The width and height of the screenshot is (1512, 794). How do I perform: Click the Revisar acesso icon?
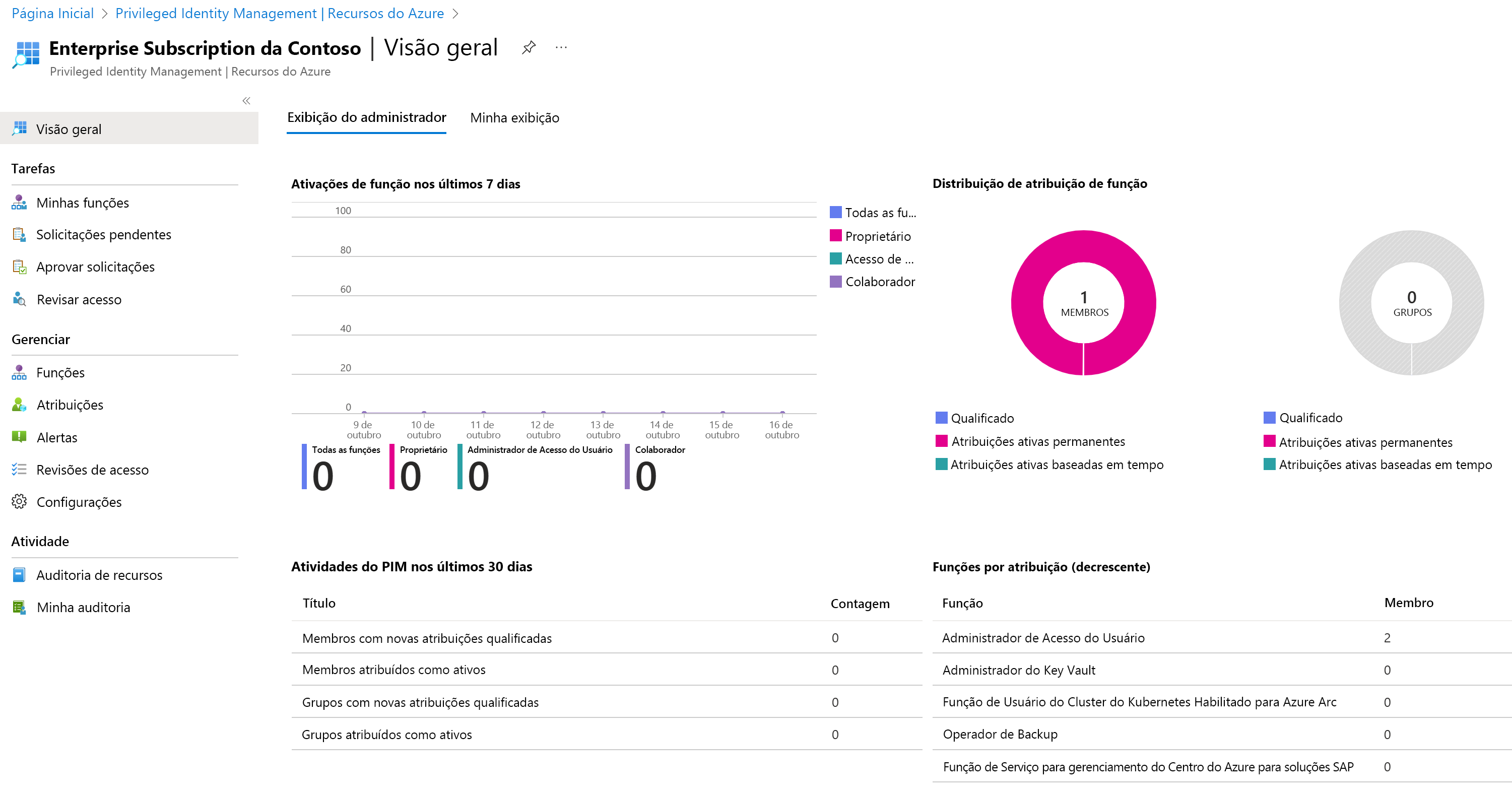coord(19,299)
